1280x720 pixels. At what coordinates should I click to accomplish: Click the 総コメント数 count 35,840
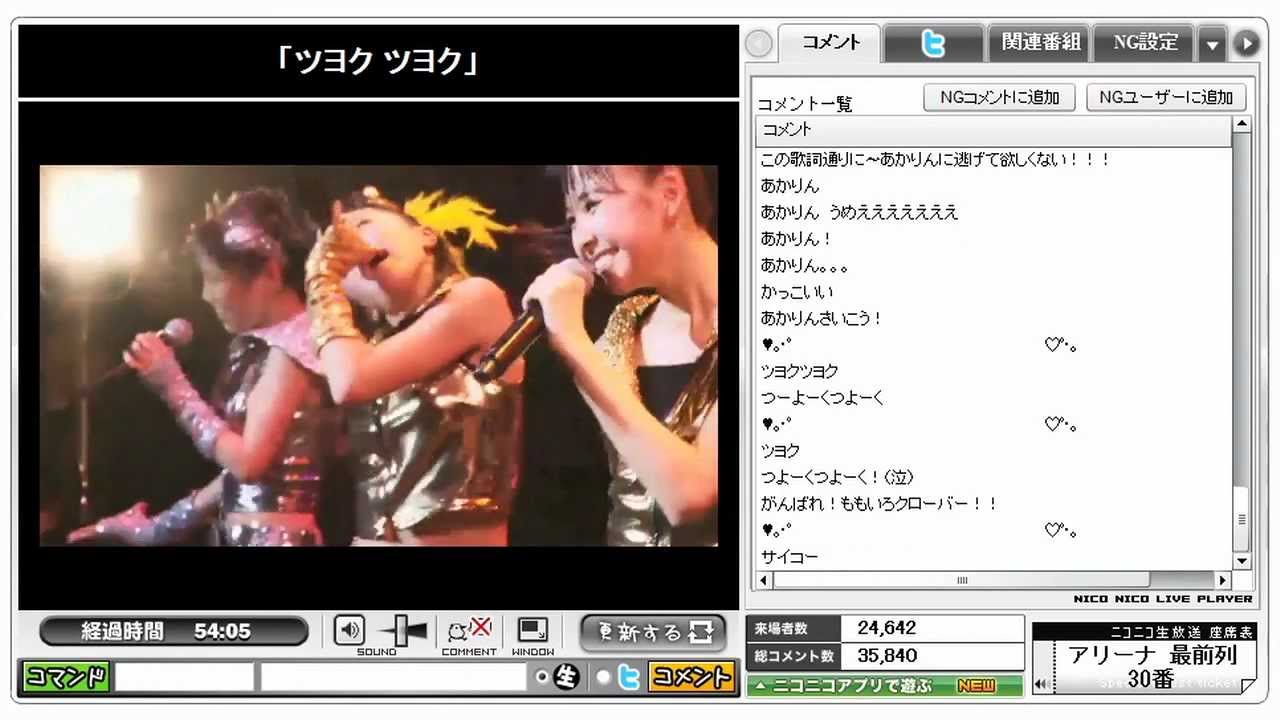(886, 656)
